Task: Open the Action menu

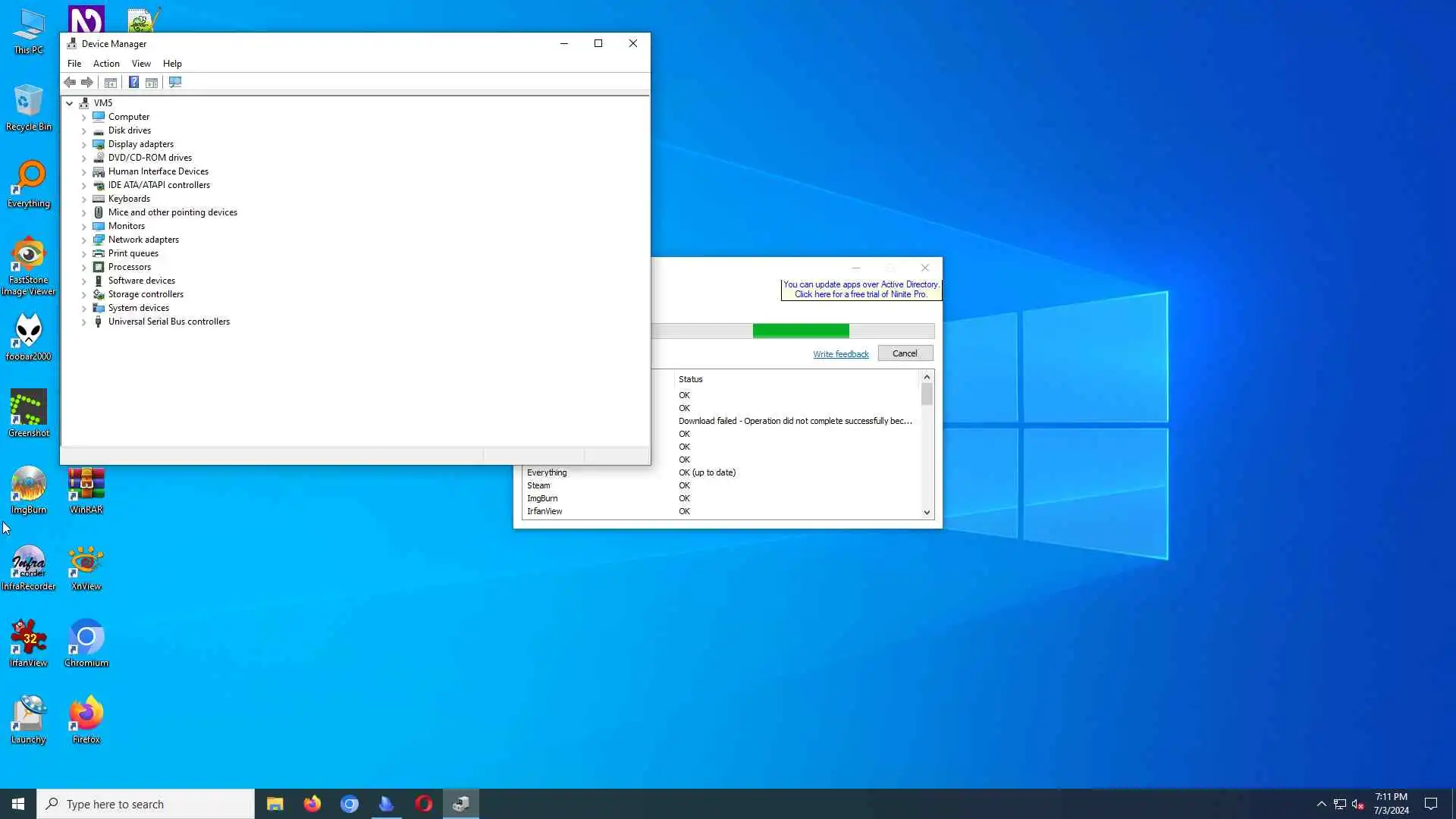Action: (x=106, y=64)
